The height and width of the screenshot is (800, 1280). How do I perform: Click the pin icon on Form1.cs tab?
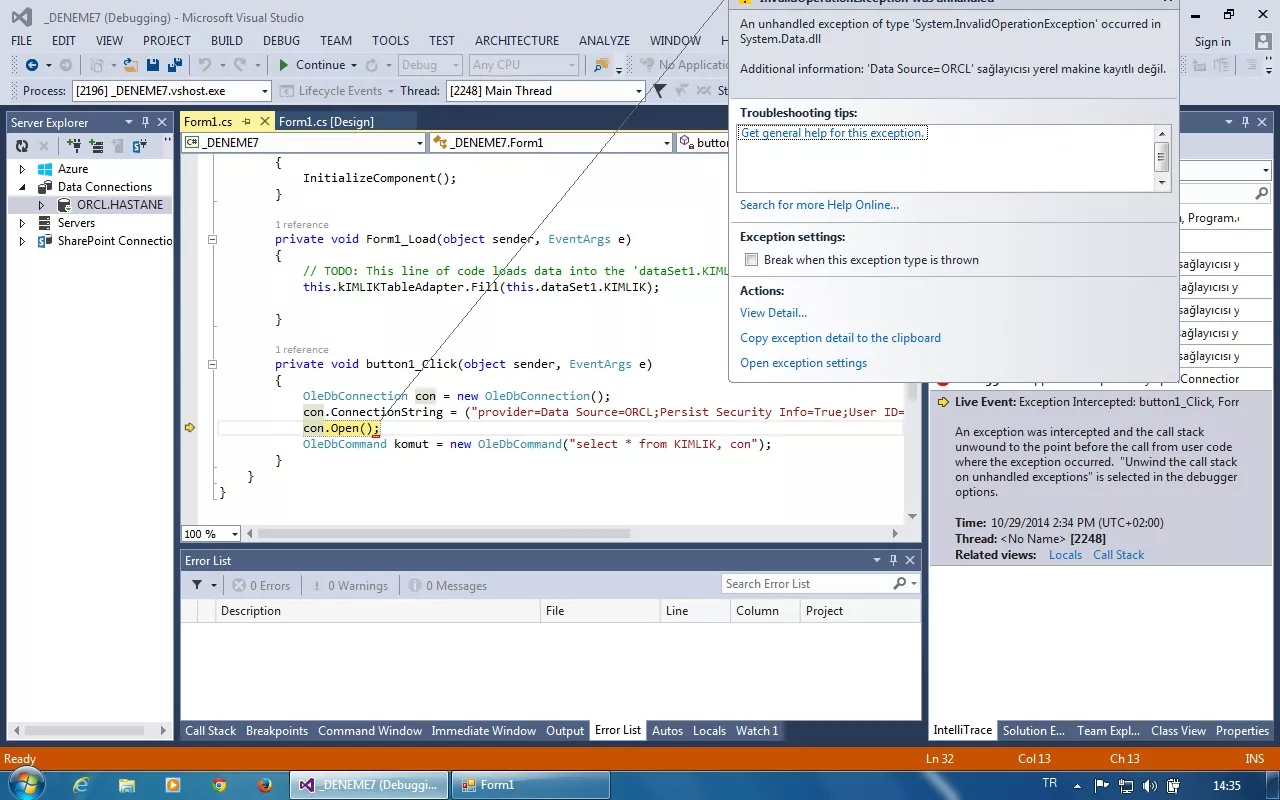click(x=247, y=121)
